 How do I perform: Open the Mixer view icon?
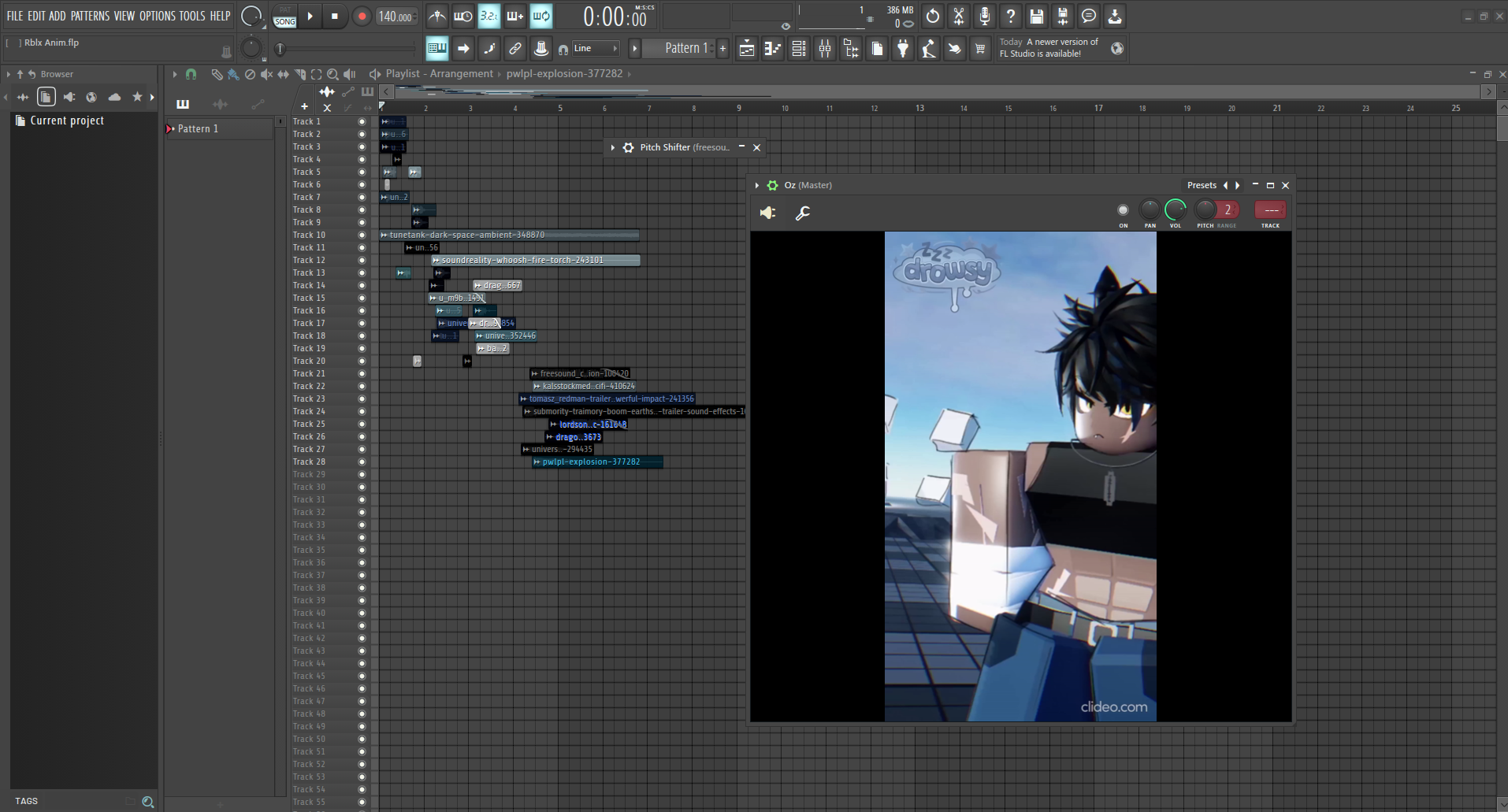(825, 49)
